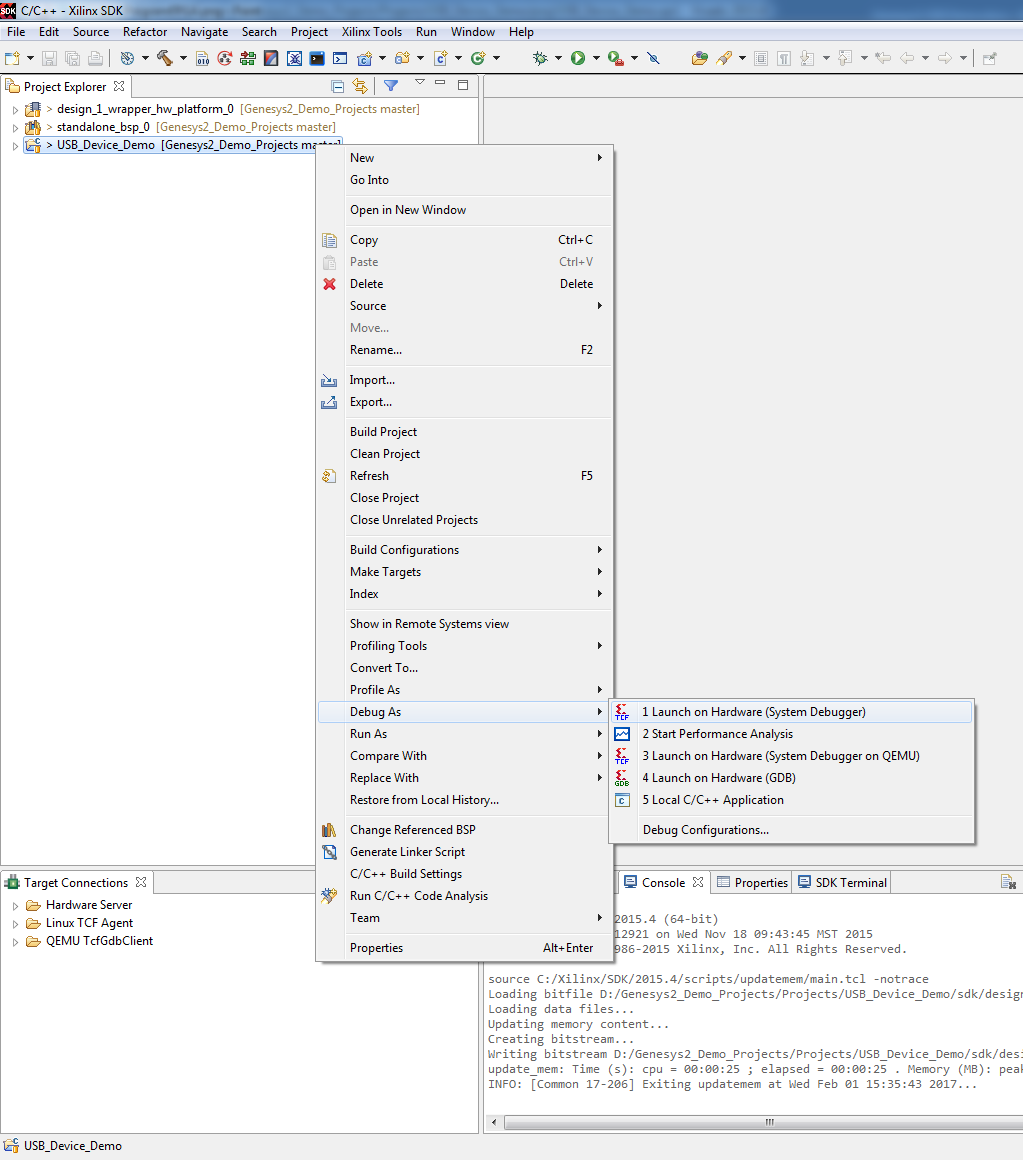Image resolution: width=1024 pixels, height=1160 pixels.
Task: Open the Xilinx Tools menu
Action: tap(371, 32)
